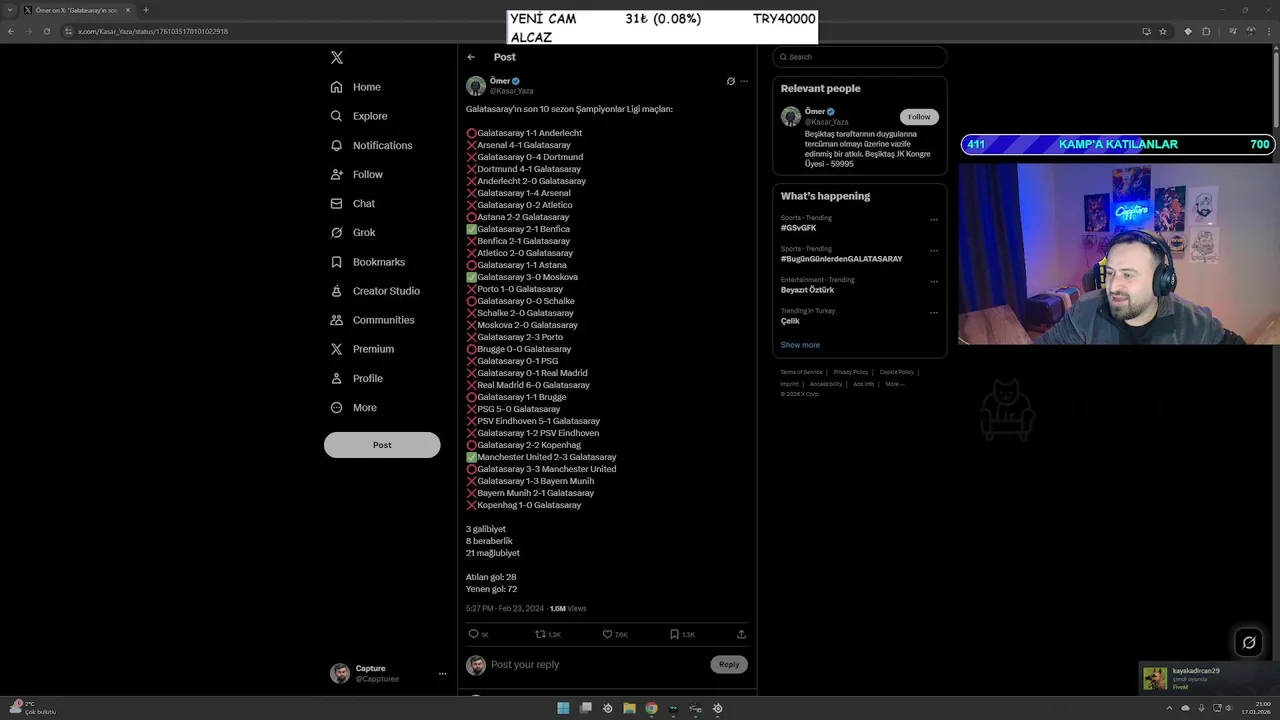
Task: Open options for the Çelik trend
Action: coord(934,312)
